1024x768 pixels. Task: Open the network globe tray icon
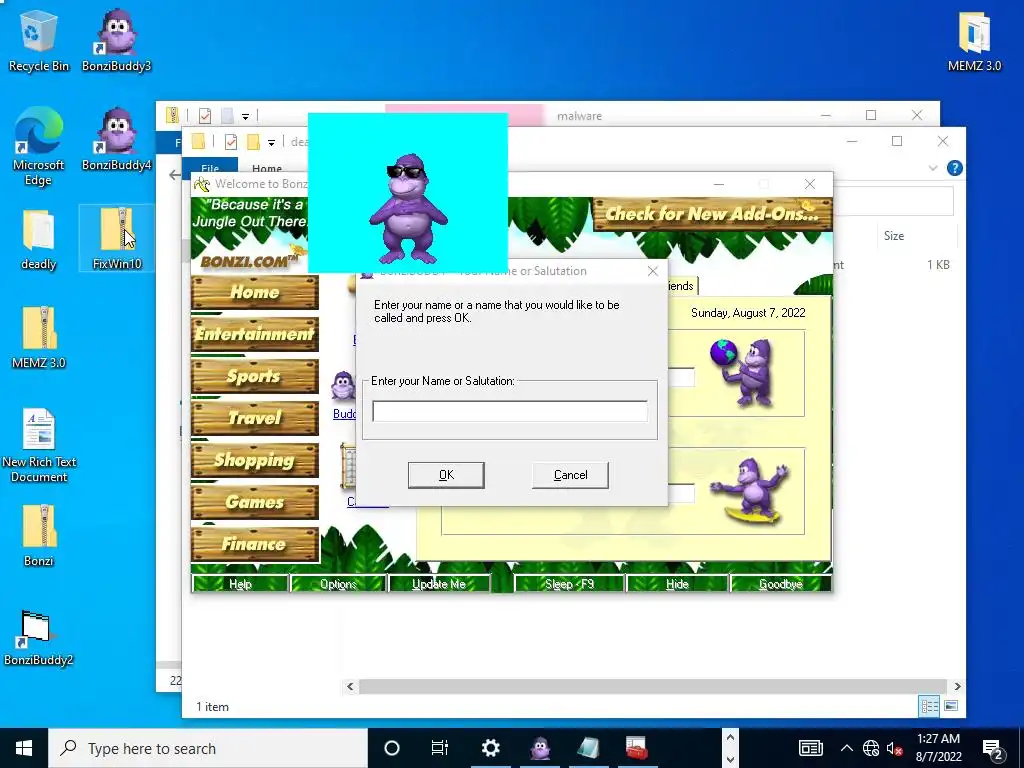[x=871, y=748]
